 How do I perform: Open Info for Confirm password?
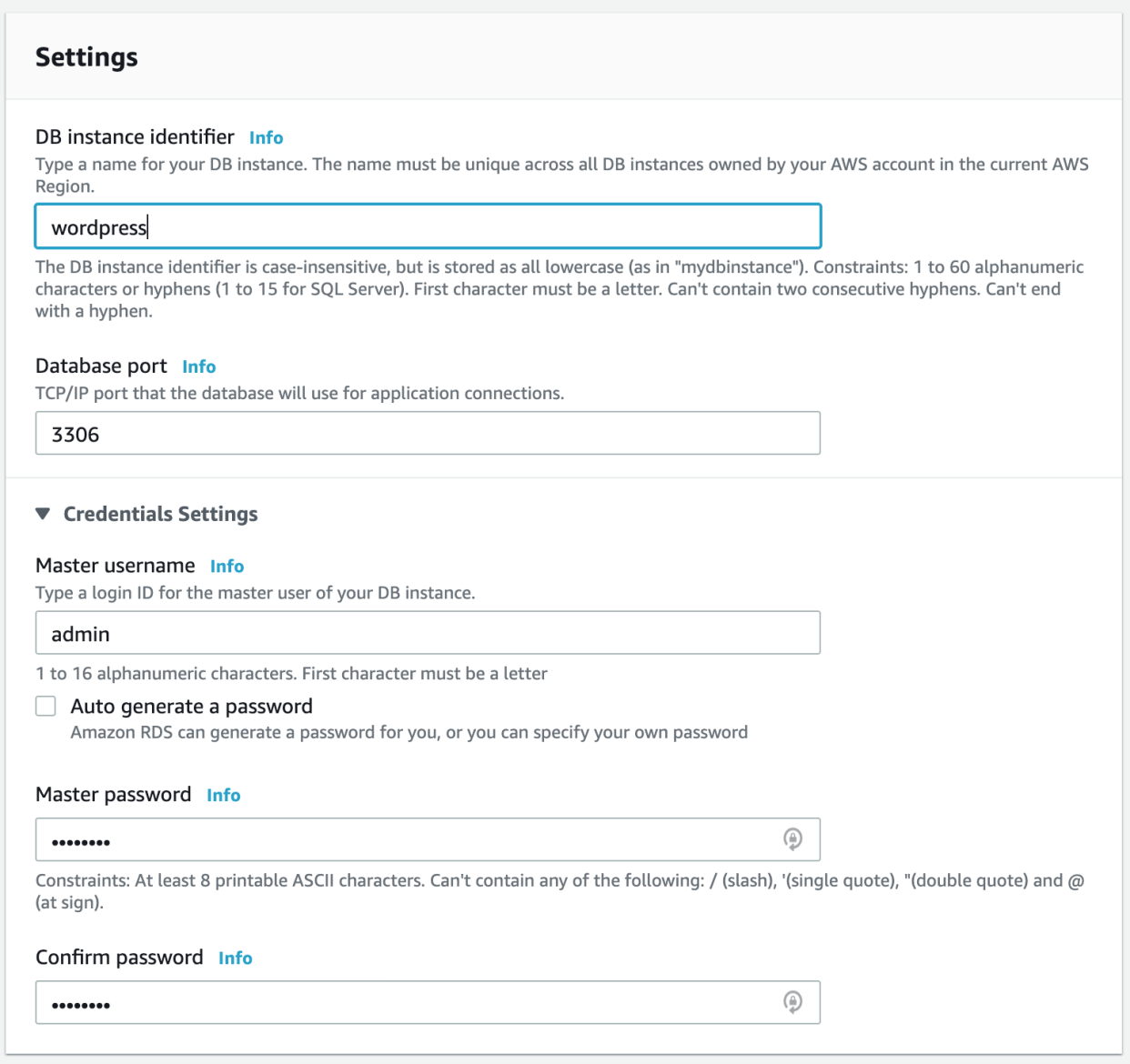click(x=235, y=958)
